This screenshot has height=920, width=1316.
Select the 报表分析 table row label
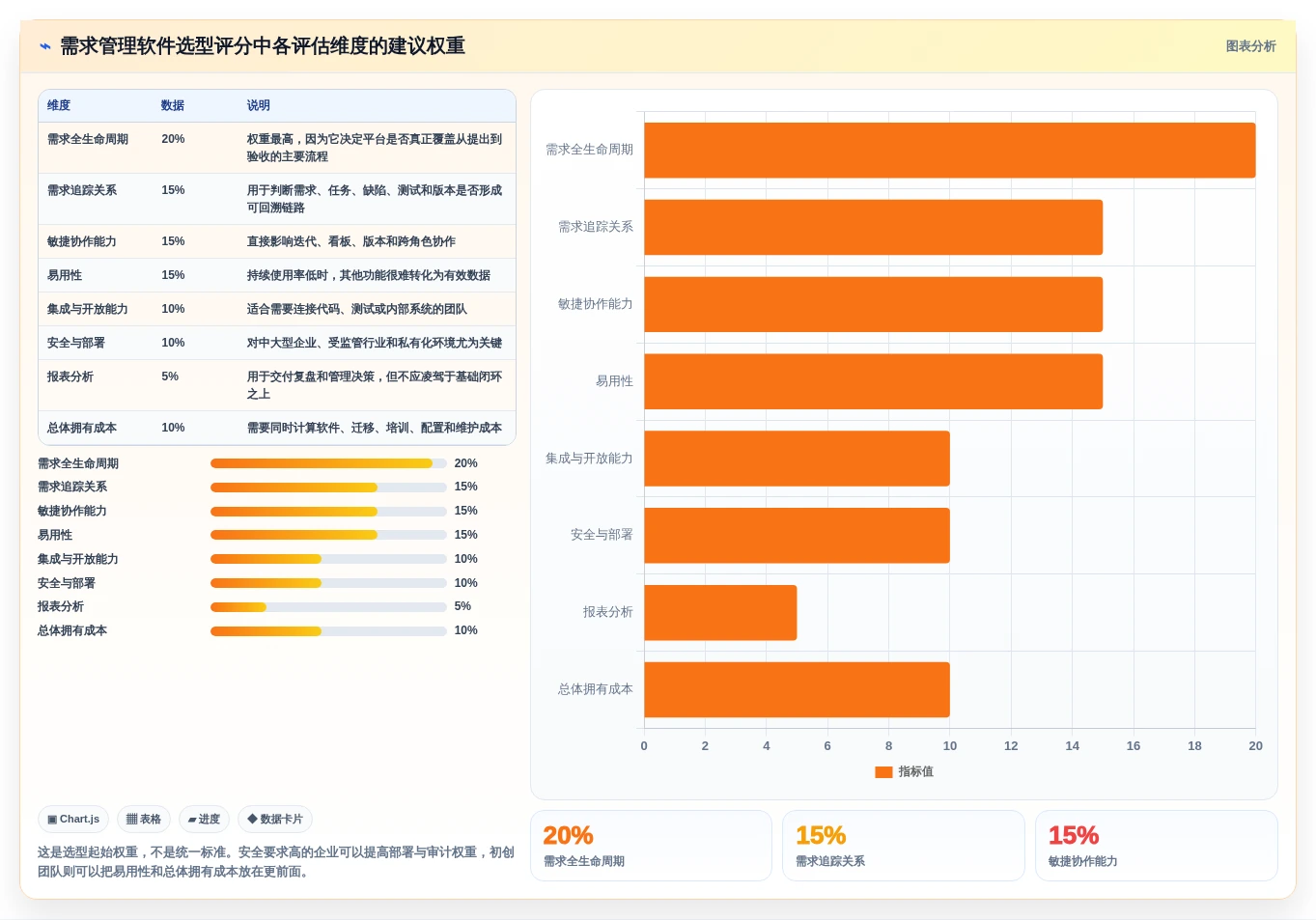coord(70,376)
